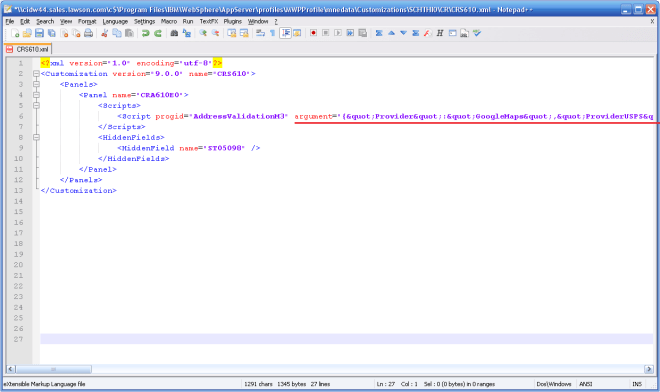Toggle synchronized vertical scrolling

click(x=232, y=33)
